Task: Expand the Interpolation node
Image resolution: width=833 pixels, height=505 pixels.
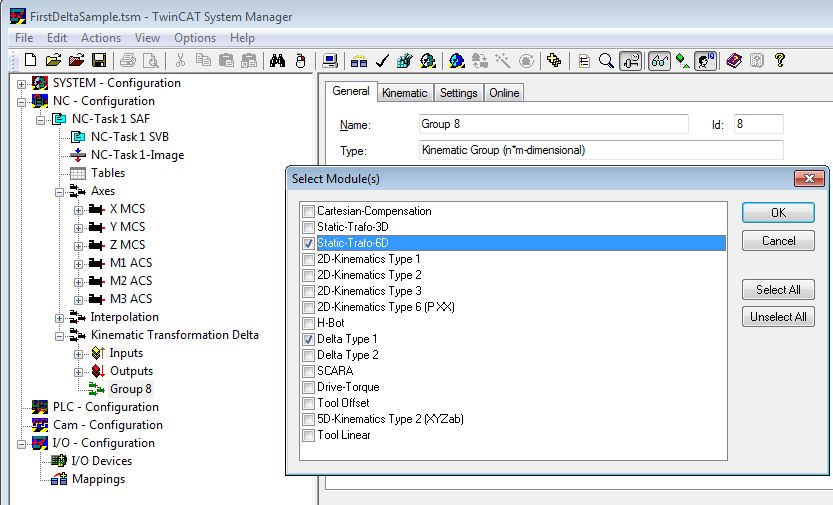Action: [x=60, y=318]
